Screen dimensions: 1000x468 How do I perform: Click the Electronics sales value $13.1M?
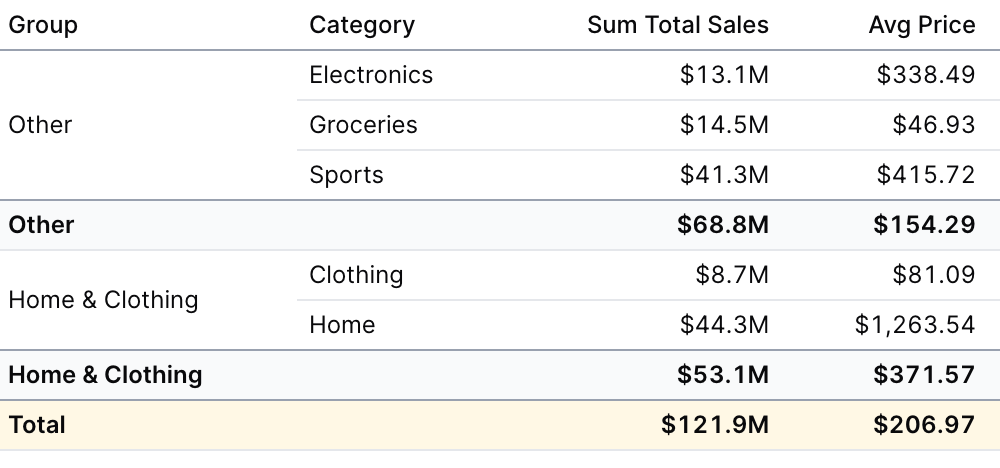tap(724, 75)
